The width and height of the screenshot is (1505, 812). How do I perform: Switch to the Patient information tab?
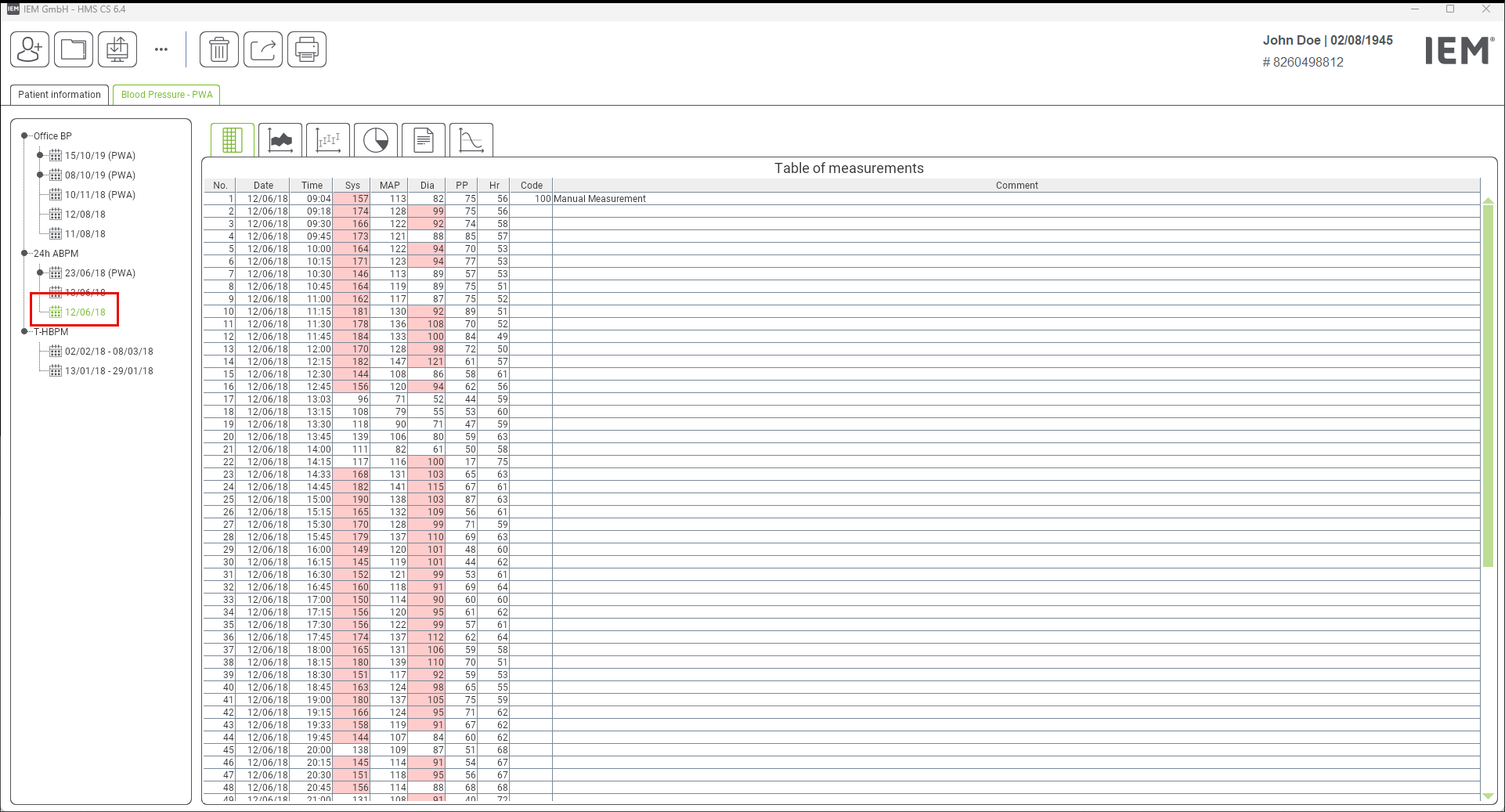60,95
